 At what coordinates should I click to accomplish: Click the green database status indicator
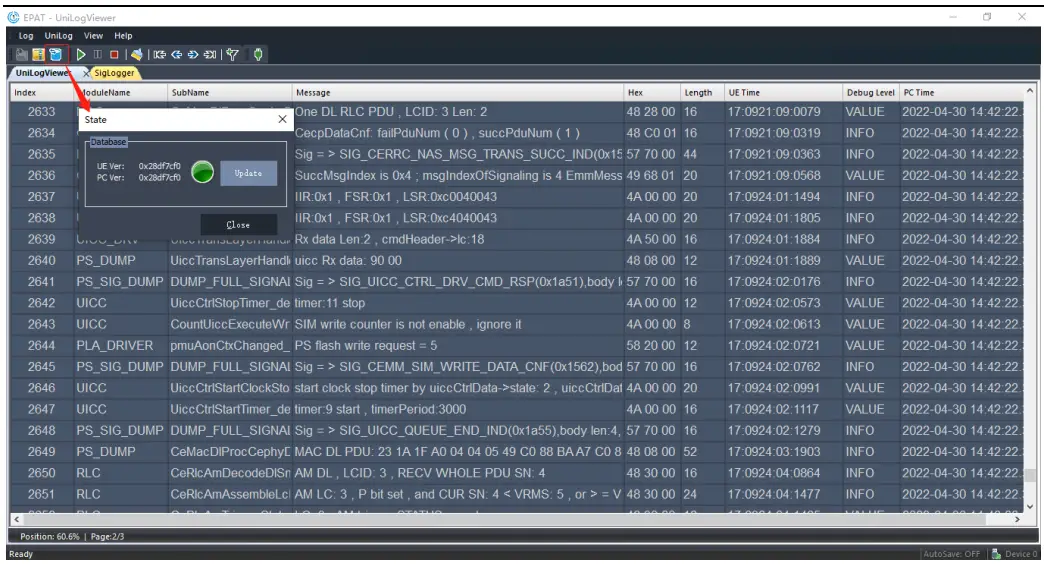pyautogui.click(x=202, y=172)
